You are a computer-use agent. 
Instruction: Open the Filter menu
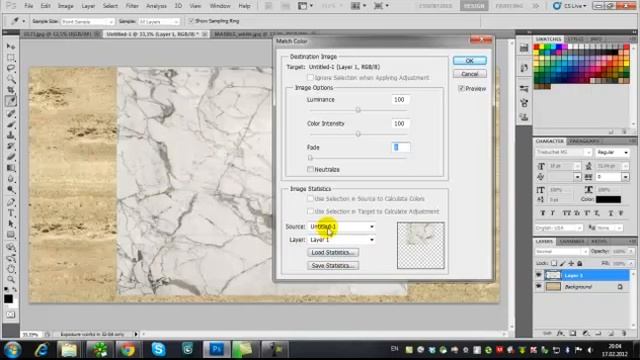click(132, 6)
